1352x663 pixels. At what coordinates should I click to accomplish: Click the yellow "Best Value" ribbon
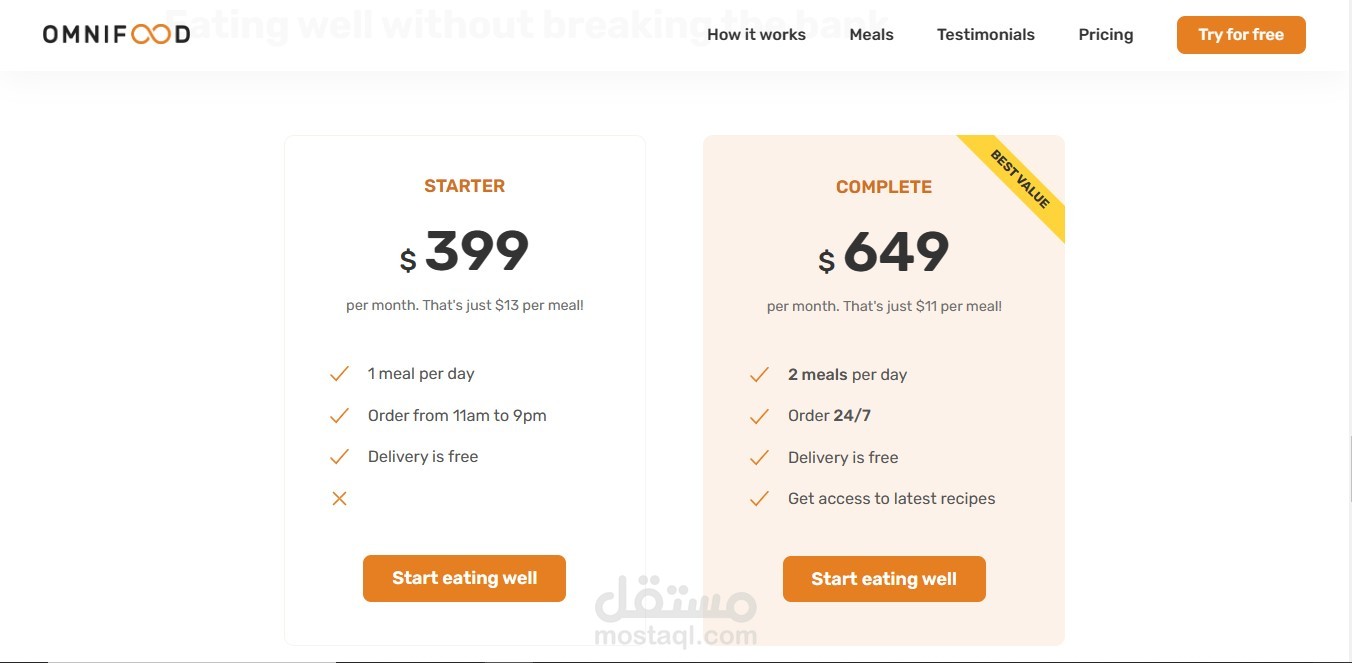click(x=1022, y=181)
